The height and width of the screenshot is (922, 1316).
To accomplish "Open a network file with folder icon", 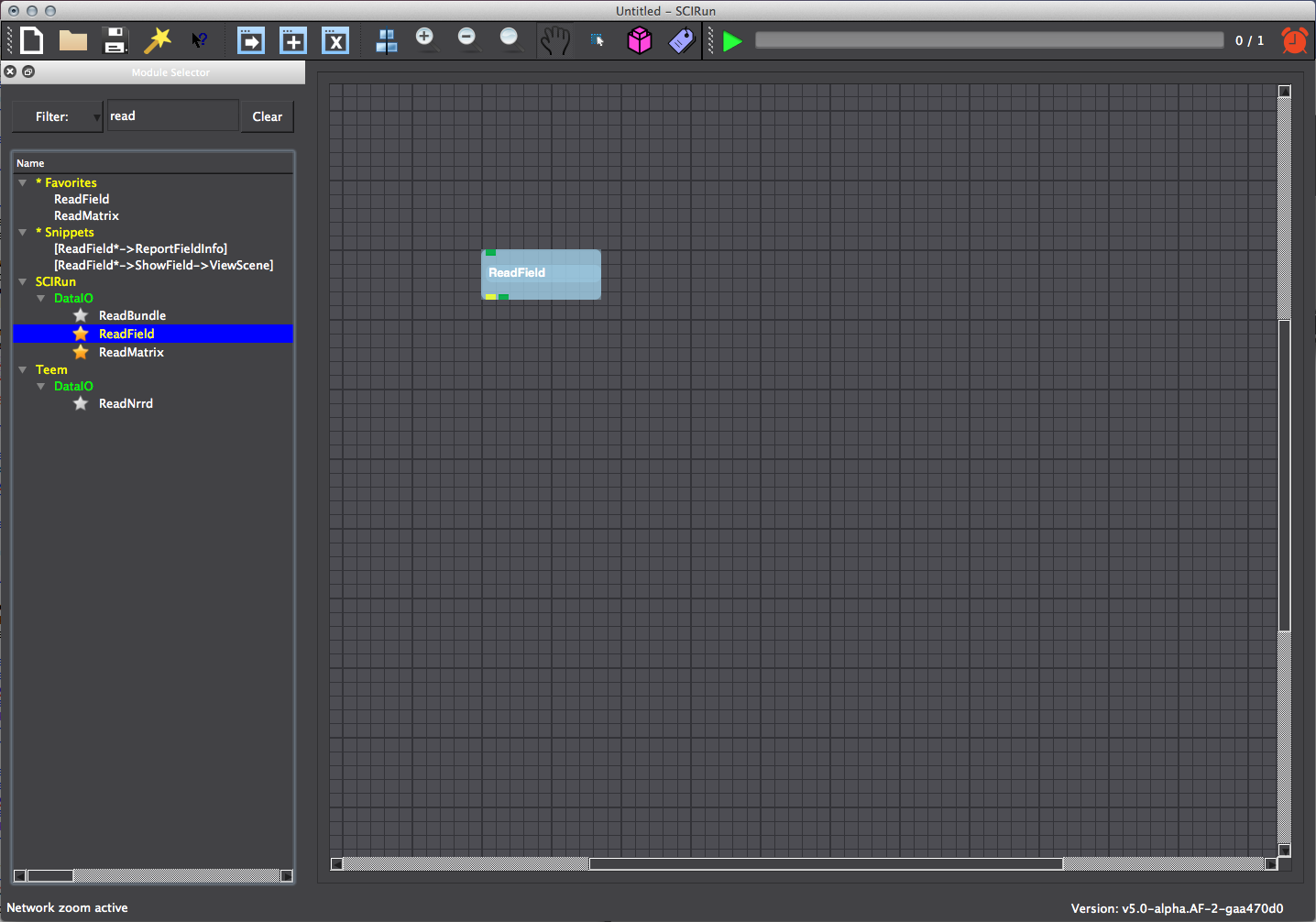I will click(x=73, y=40).
